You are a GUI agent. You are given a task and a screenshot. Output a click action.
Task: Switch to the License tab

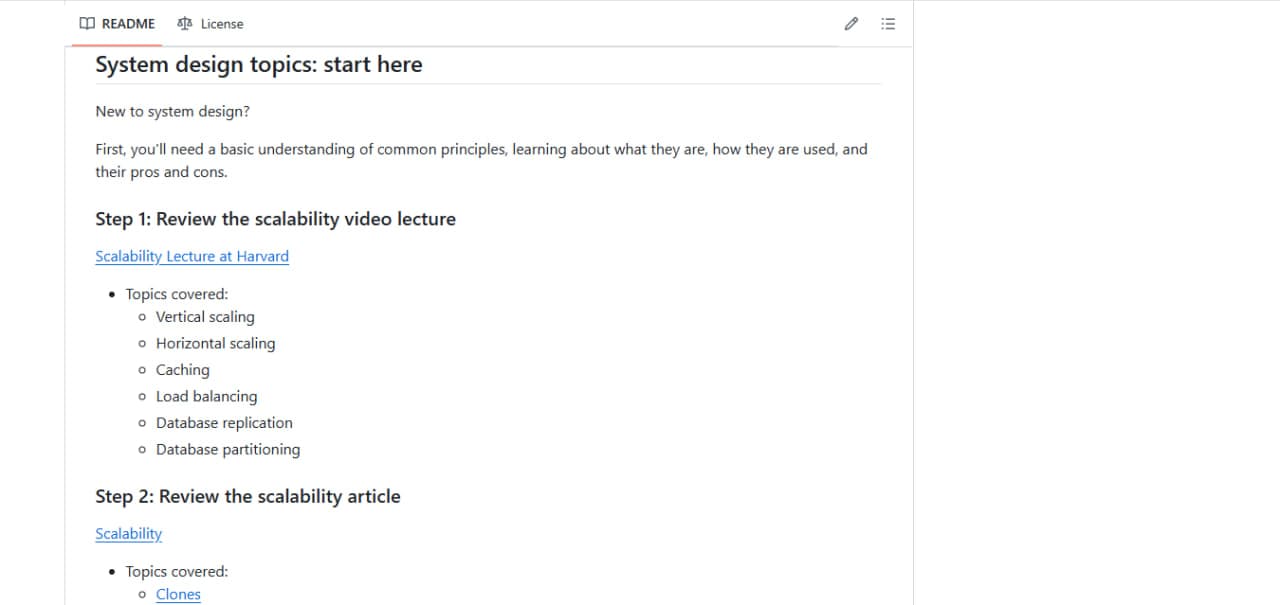click(x=210, y=24)
